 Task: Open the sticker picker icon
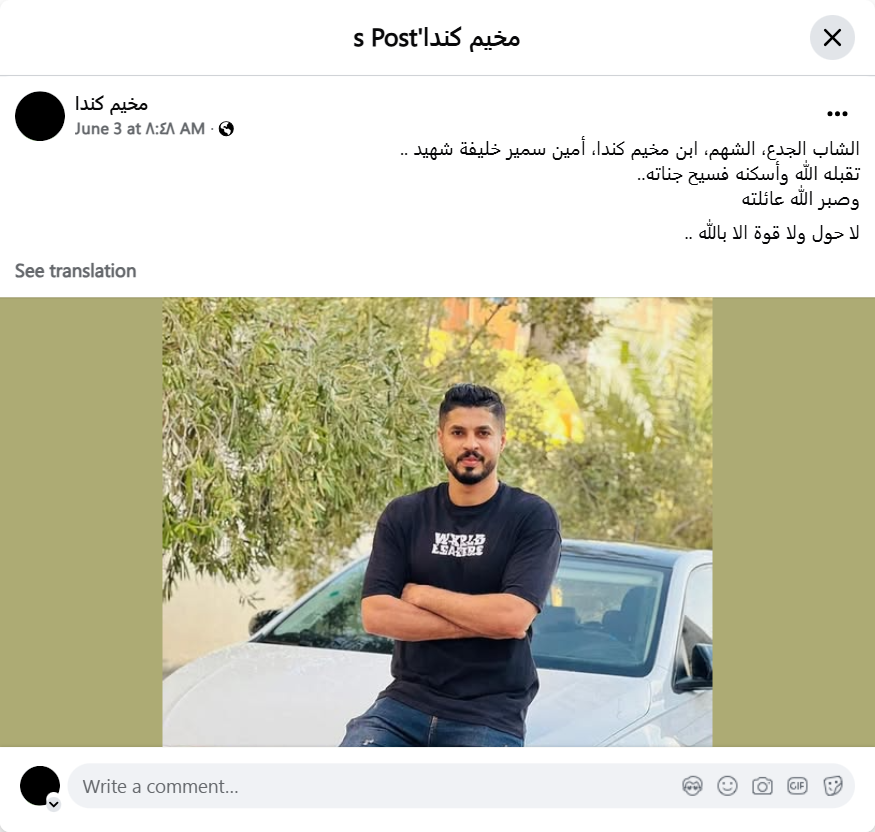833,786
